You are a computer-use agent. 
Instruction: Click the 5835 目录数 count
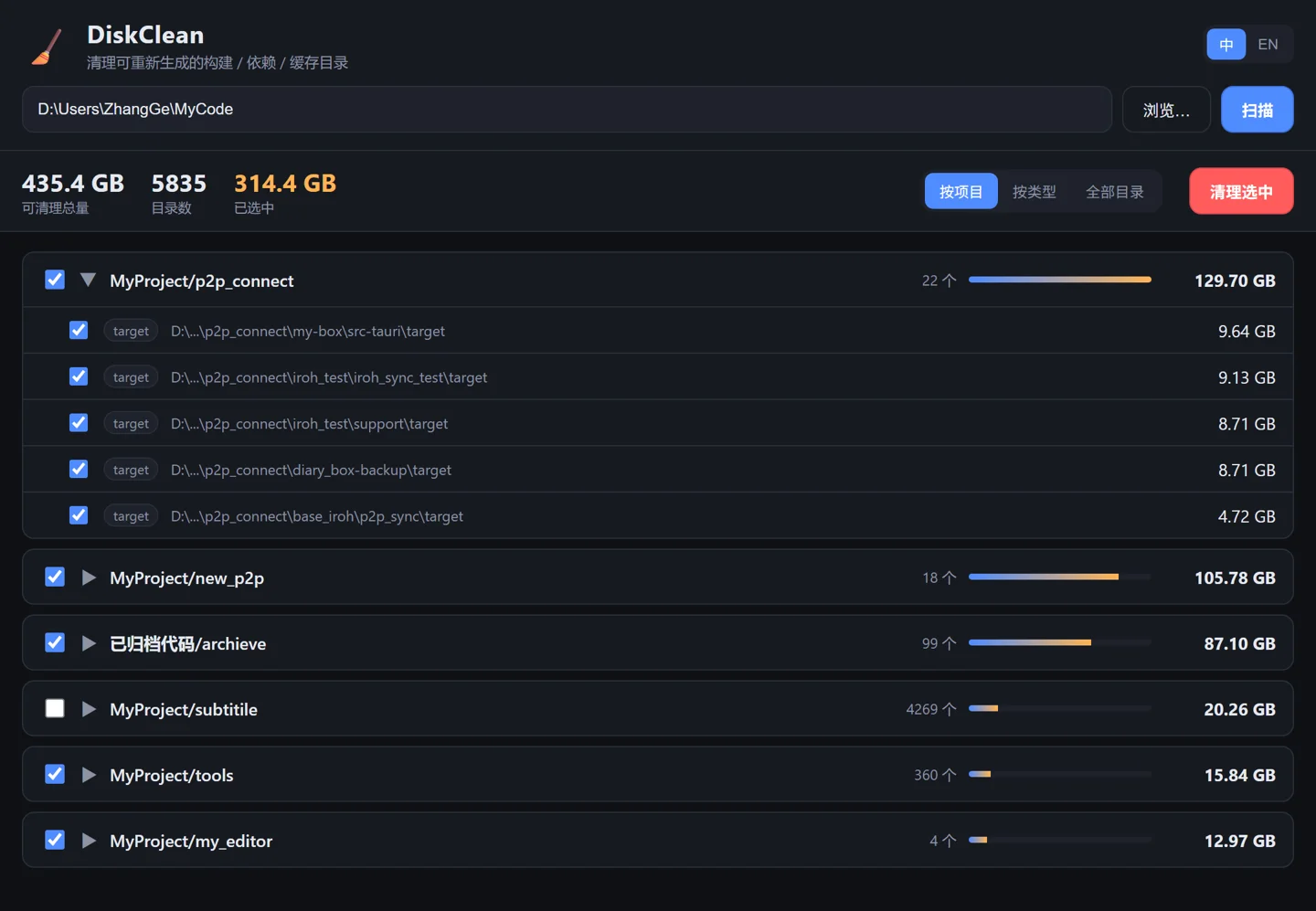pyautogui.click(x=179, y=193)
